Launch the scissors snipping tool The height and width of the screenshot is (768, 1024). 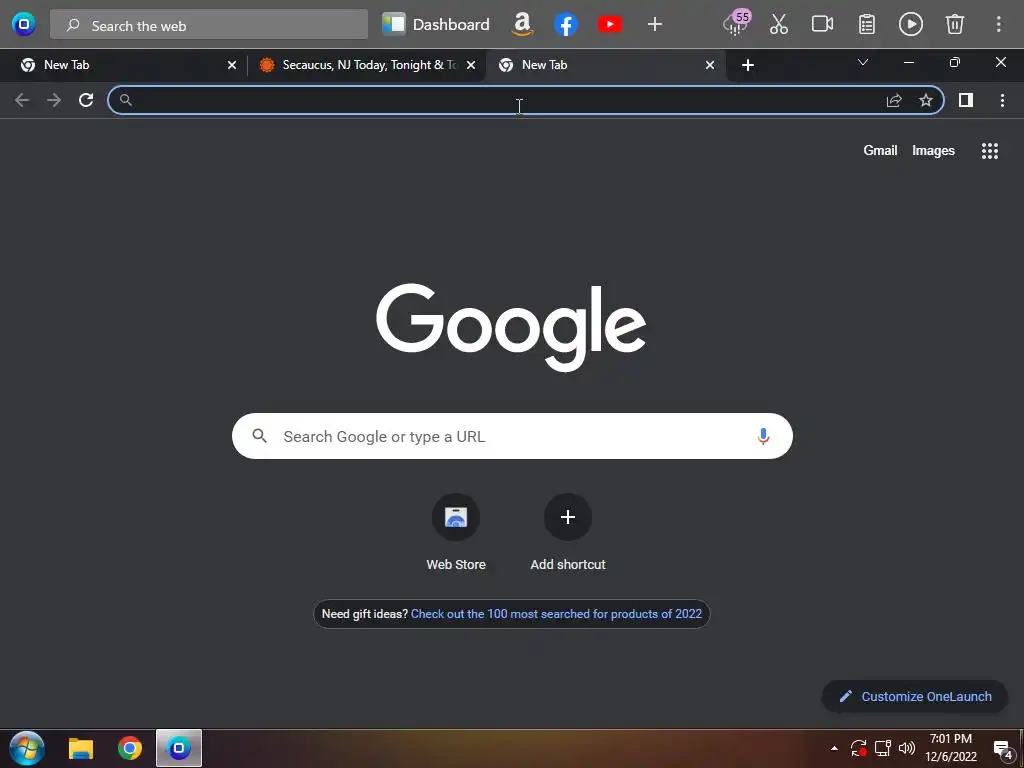point(778,25)
